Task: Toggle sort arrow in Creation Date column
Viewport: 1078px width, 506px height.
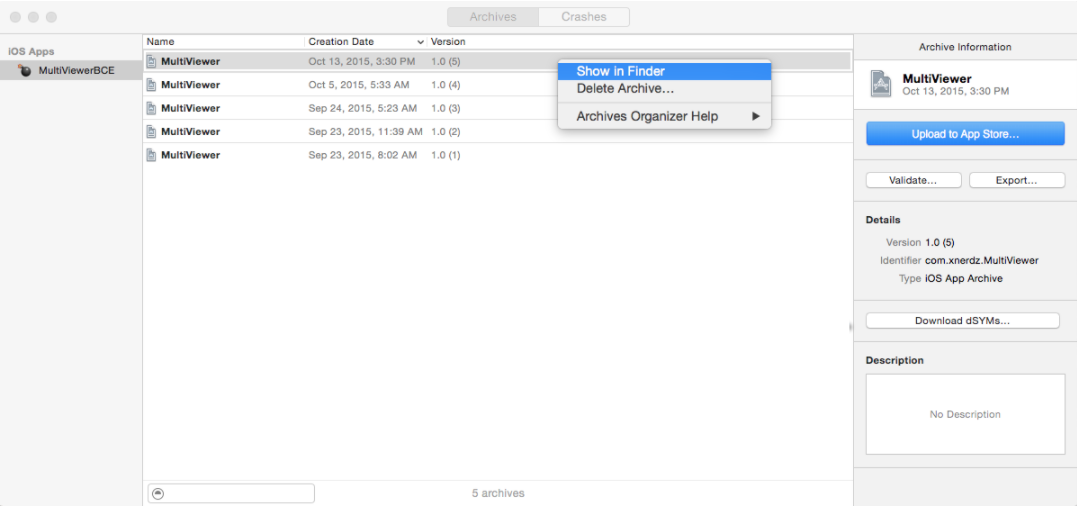Action: click(420, 42)
